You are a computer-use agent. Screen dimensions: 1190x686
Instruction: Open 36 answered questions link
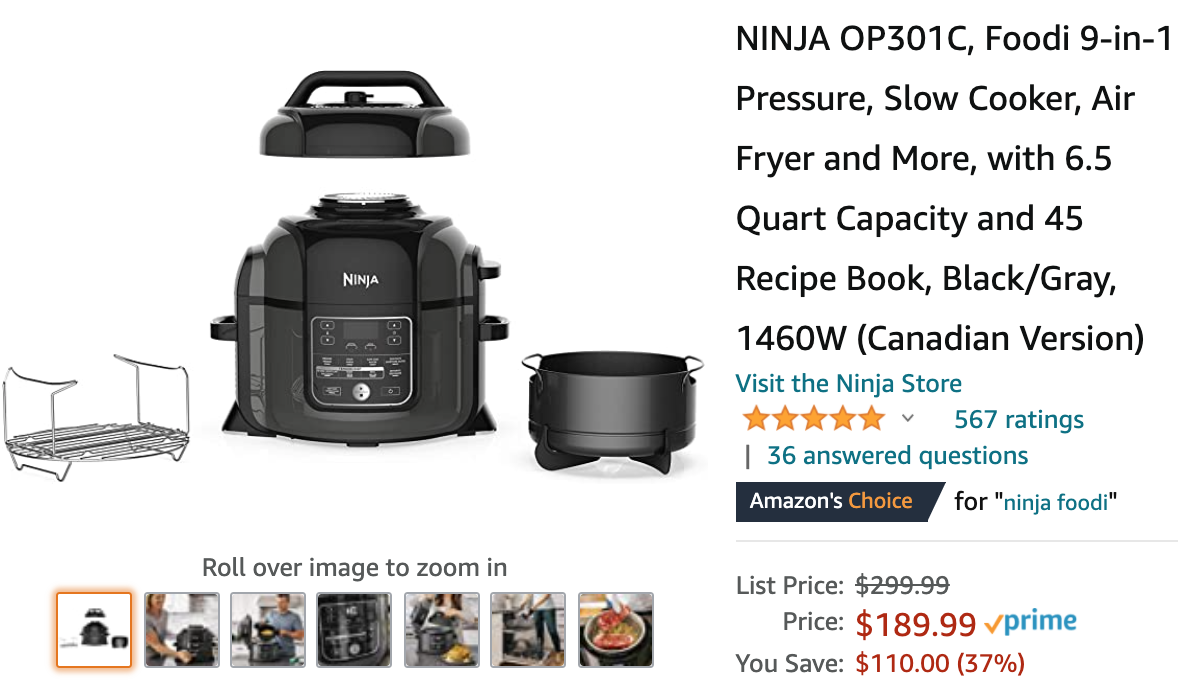(x=897, y=455)
